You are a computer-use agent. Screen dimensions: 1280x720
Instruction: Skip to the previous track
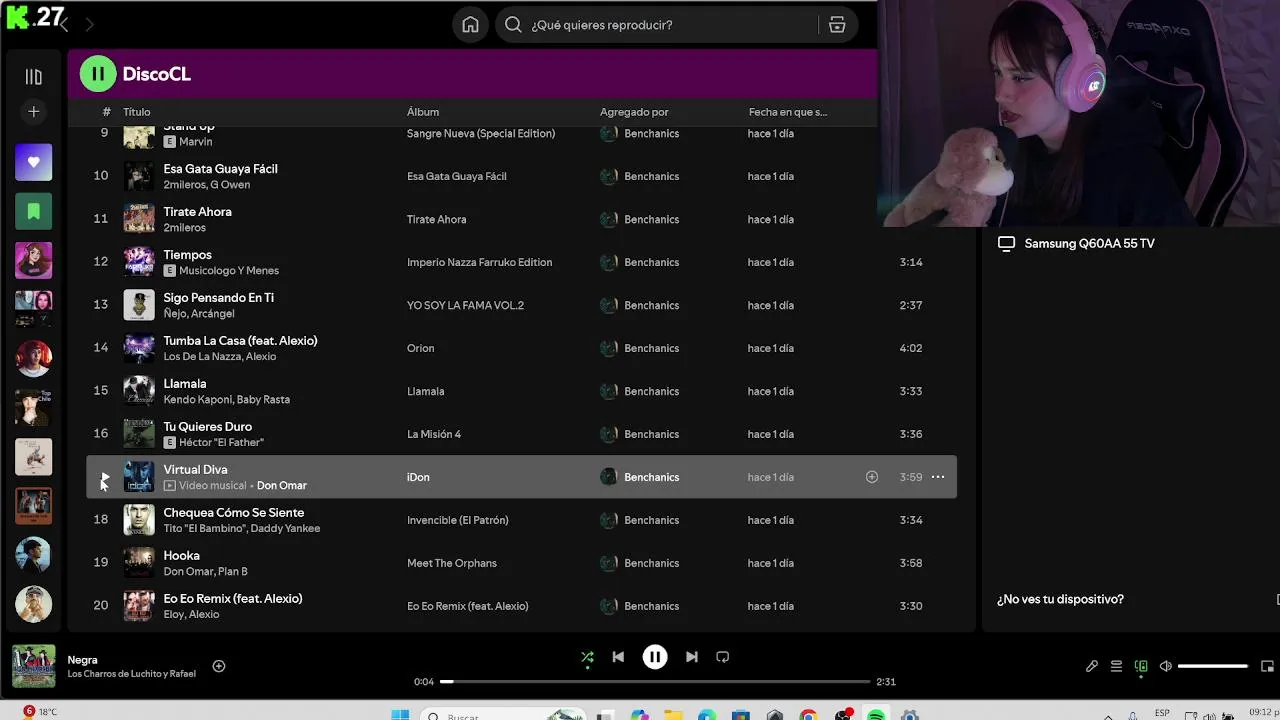[618, 657]
